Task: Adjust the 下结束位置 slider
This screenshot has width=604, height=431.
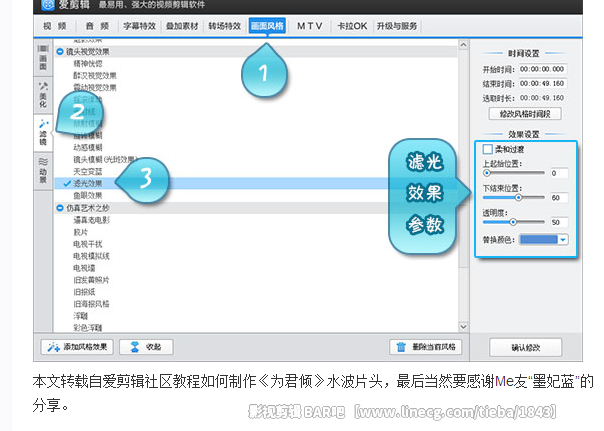Action: 518,198
